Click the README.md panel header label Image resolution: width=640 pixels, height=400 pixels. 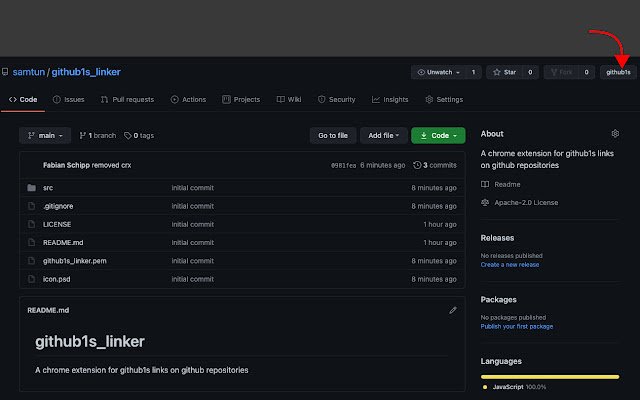pos(48,310)
